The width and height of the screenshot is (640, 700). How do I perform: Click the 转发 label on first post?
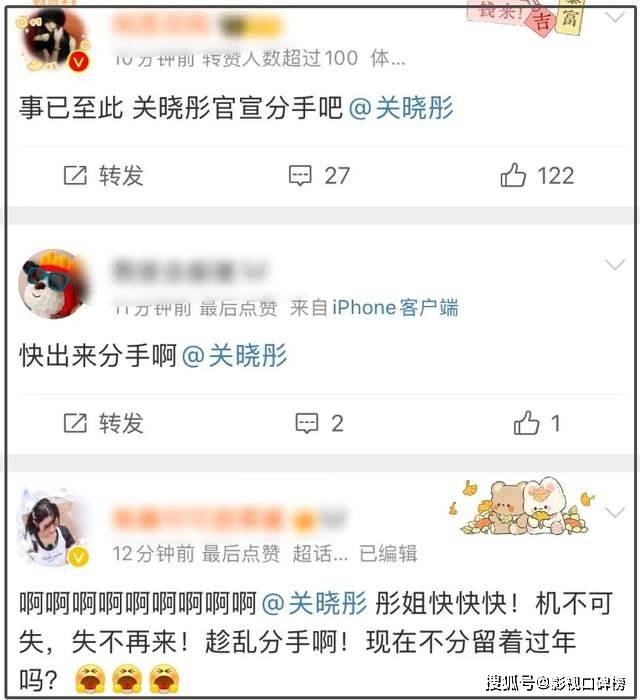121,175
